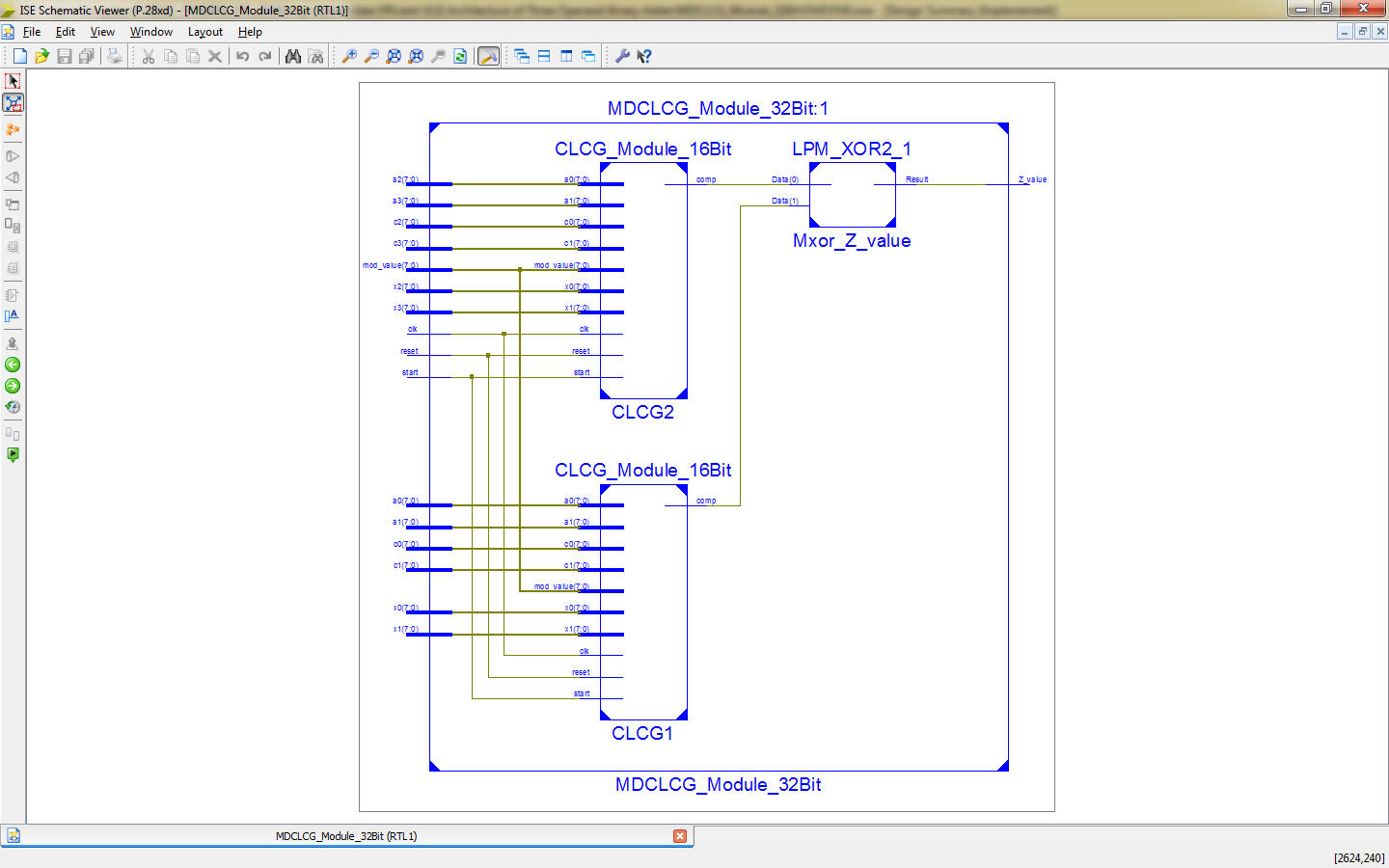Click the Data(1) pin on XOR
The height and width of the screenshot is (868, 1389).
coord(785,201)
